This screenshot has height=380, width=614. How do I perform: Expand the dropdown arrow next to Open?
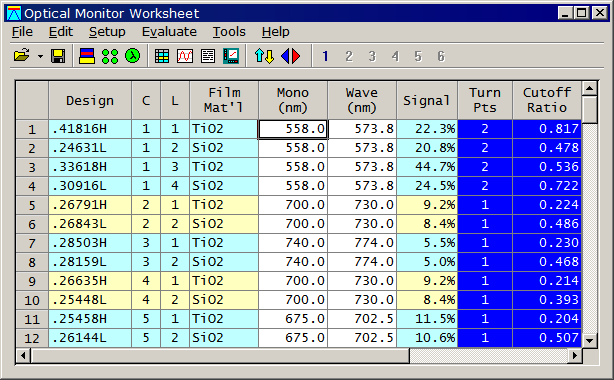click(x=40, y=56)
